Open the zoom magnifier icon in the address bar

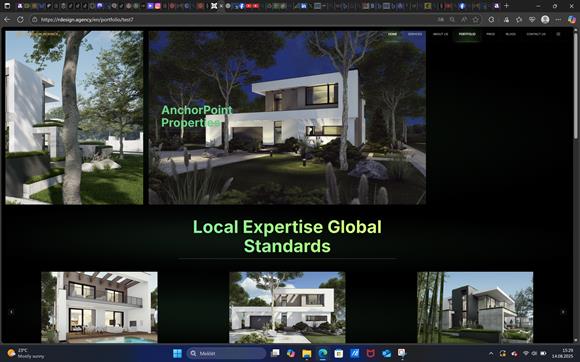(x=452, y=20)
